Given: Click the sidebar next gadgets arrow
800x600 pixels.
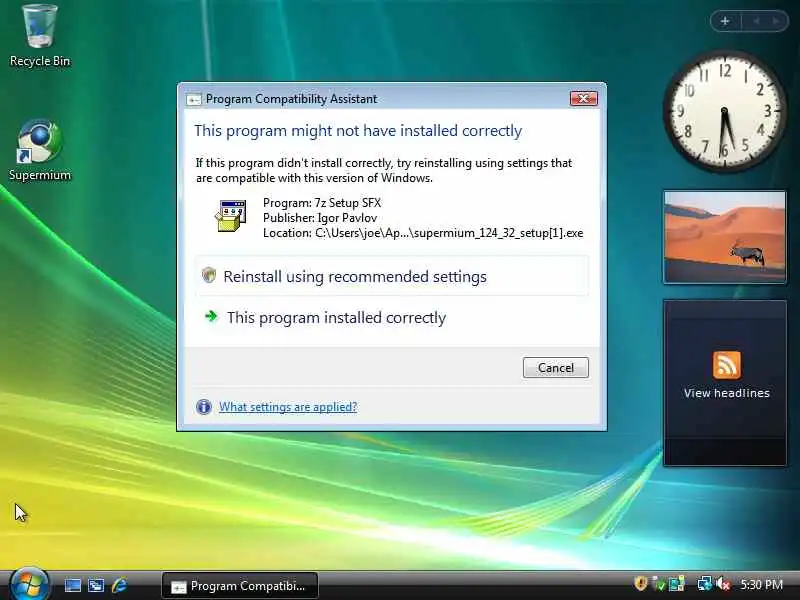Looking at the screenshot, I should click(x=776, y=21).
